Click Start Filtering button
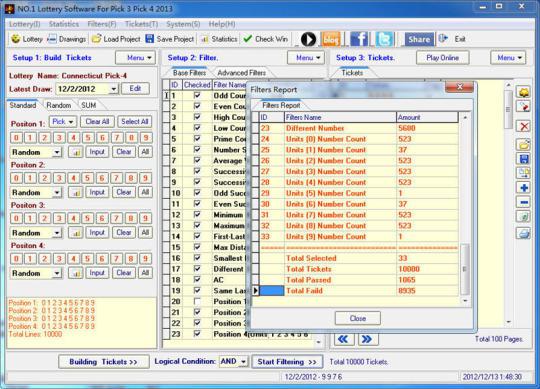 click(287, 362)
